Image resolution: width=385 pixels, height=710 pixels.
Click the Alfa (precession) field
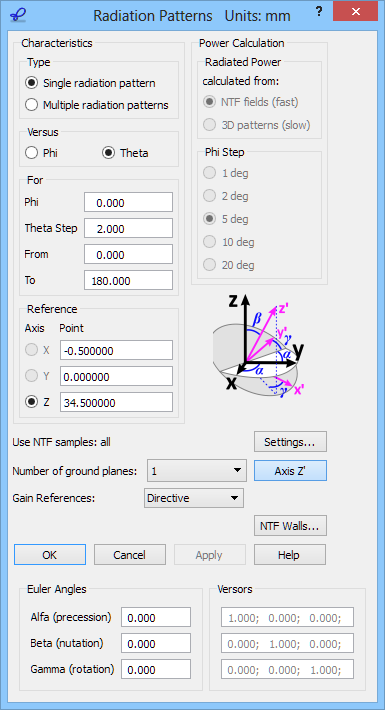(x=156, y=618)
